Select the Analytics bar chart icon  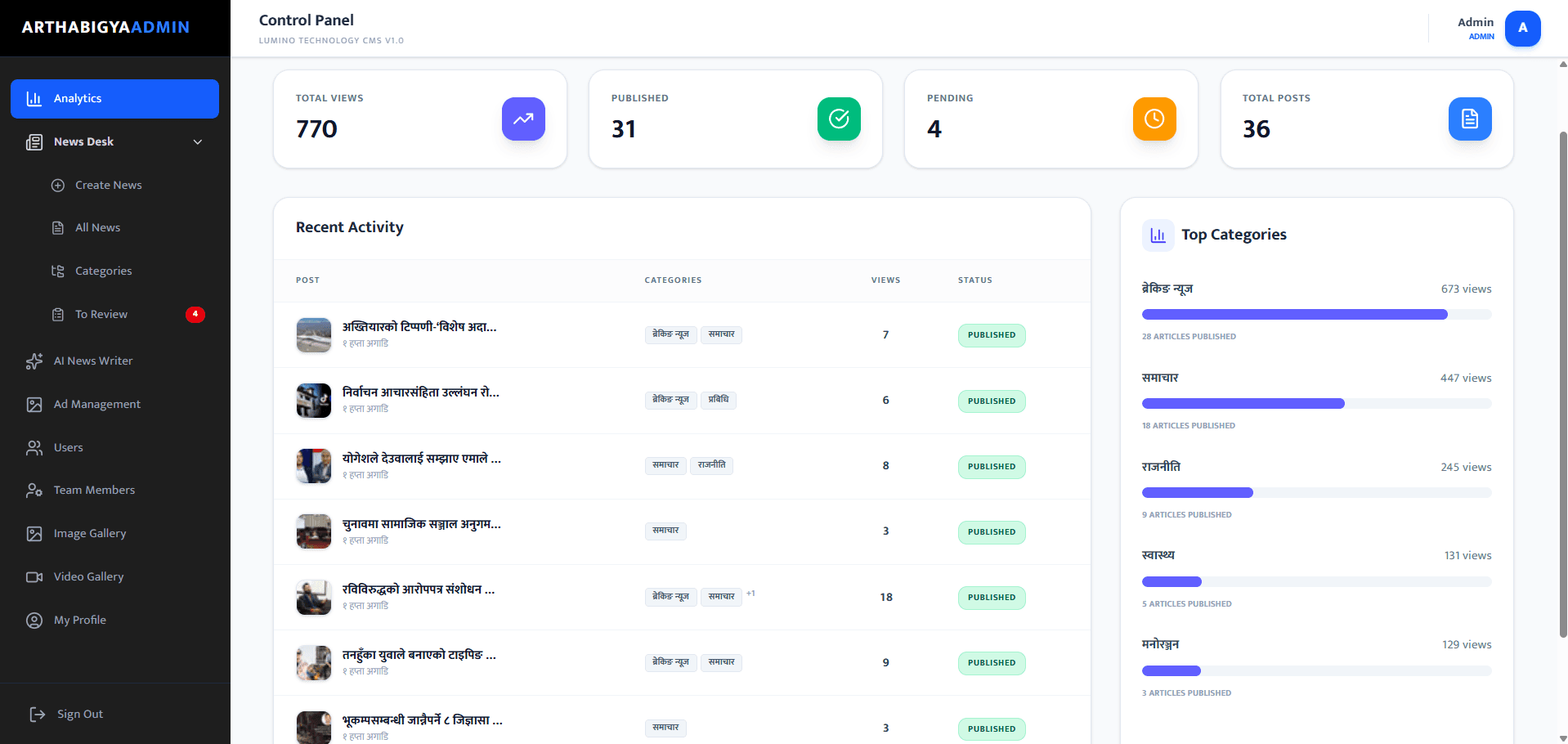(34, 98)
